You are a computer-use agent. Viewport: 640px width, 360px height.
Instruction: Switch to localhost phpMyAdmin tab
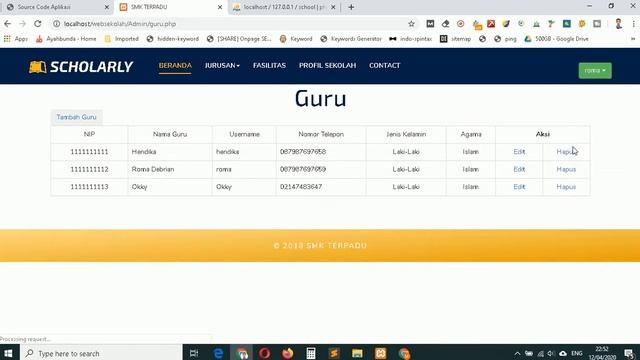[x=284, y=7]
